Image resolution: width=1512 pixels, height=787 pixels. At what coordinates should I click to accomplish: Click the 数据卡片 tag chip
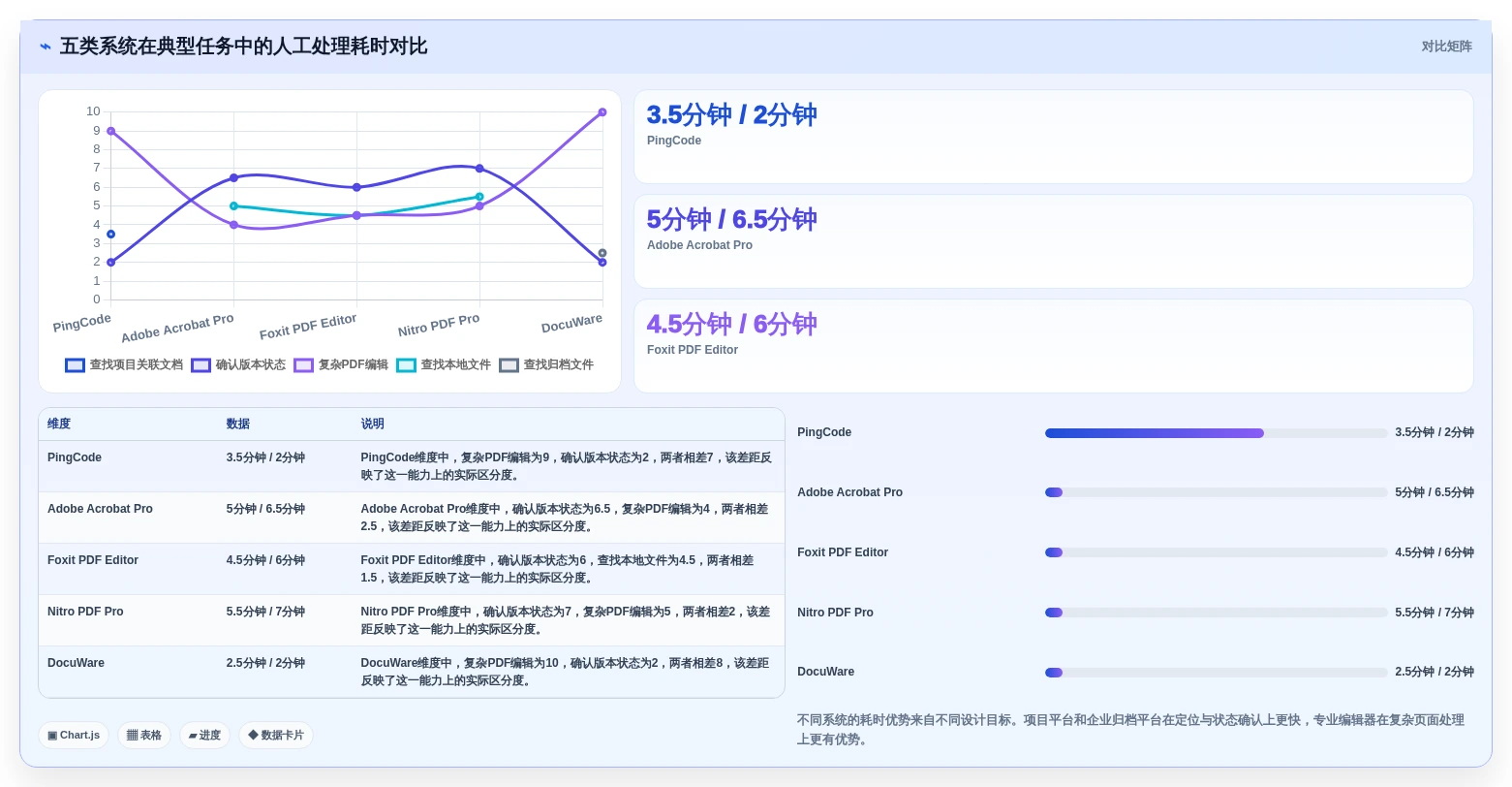click(x=276, y=736)
